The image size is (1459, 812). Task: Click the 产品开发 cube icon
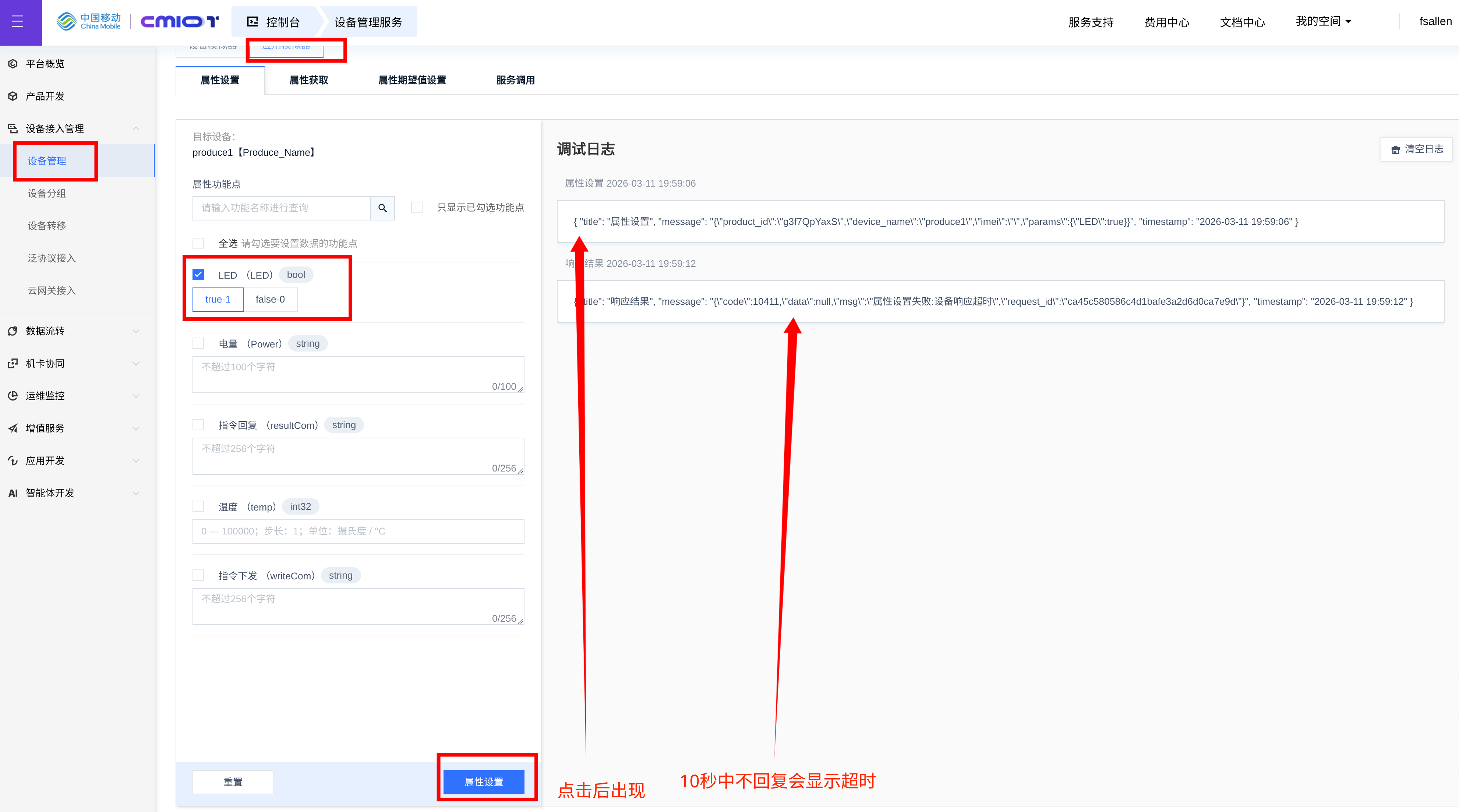pos(13,96)
